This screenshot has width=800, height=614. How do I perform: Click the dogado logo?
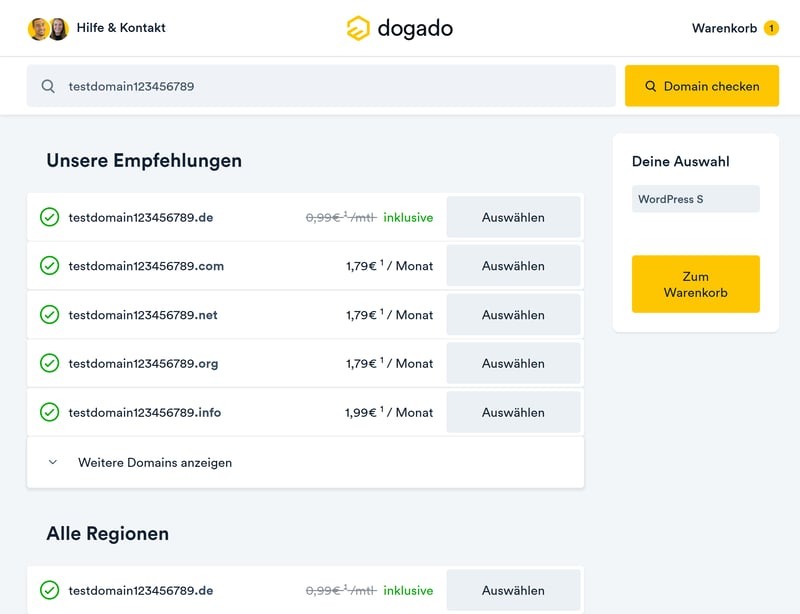(399, 28)
